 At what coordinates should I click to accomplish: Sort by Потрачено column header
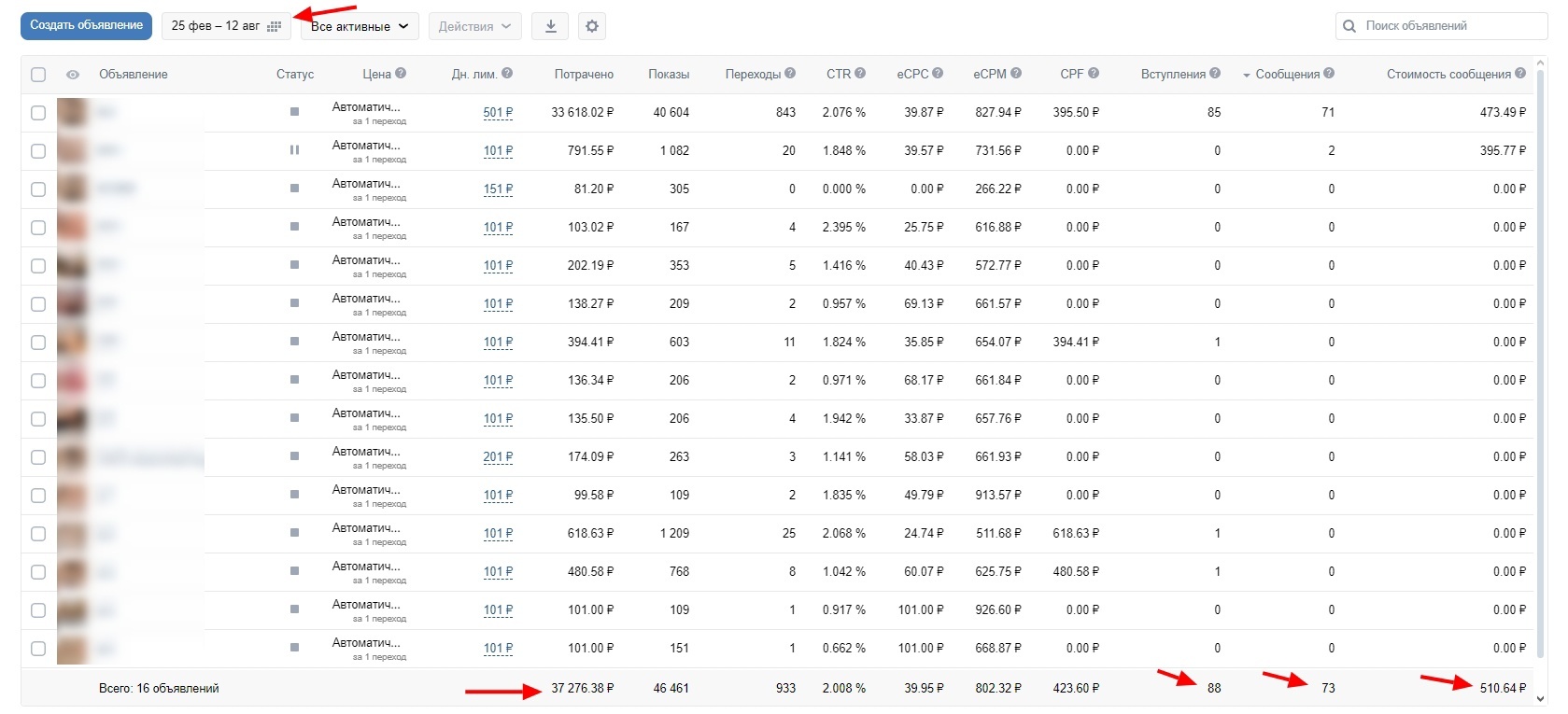pyautogui.click(x=584, y=74)
